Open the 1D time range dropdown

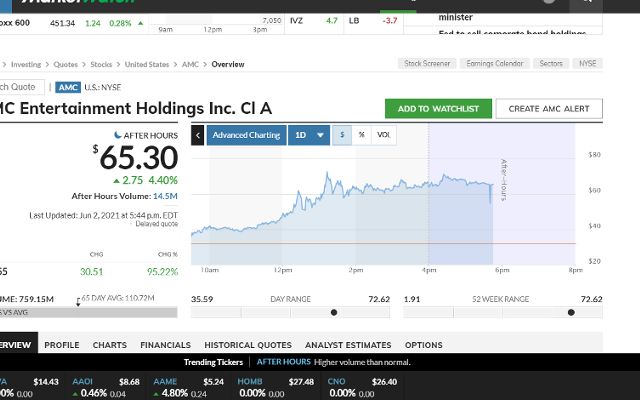(x=309, y=135)
